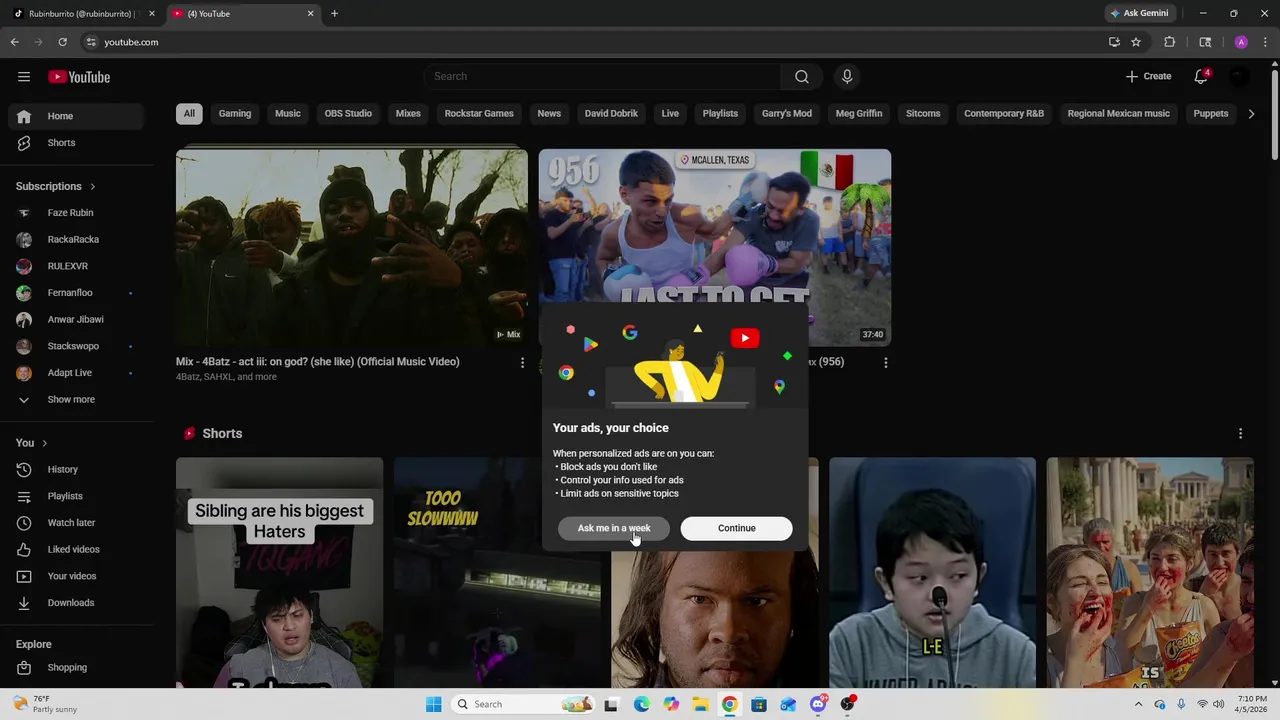This screenshot has height=720, width=1280.
Task: Click Continue in ads dialog
Action: point(736,528)
